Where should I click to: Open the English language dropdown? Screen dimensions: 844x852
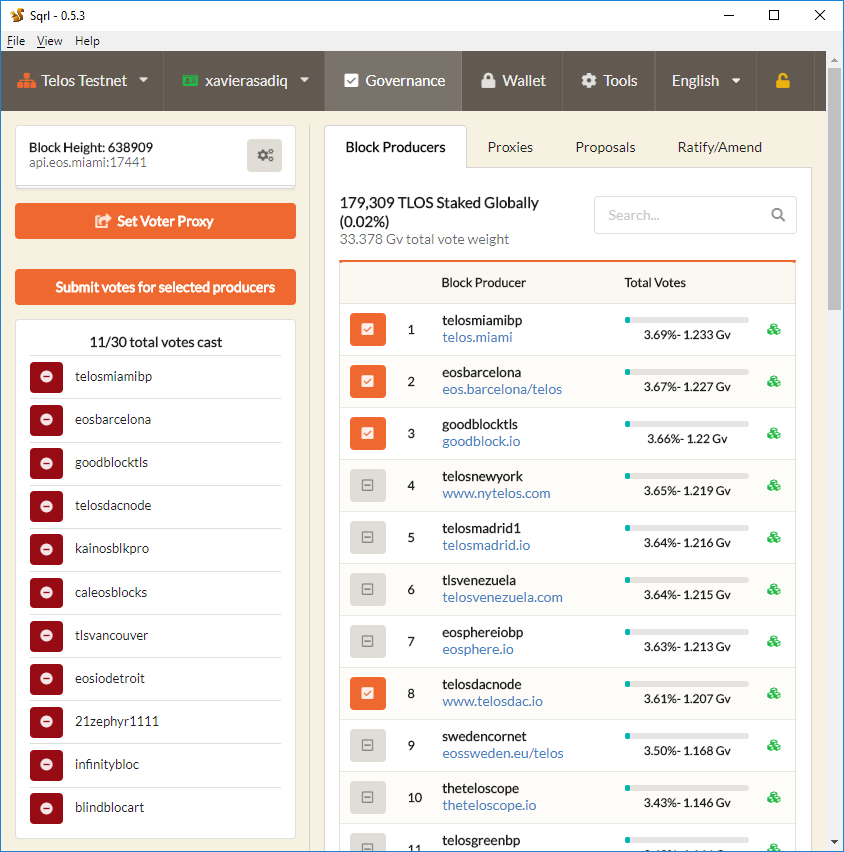[x=705, y=81]
